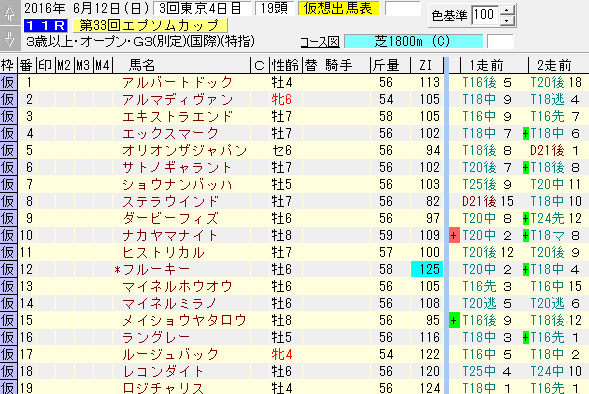Click the up arrow race navigation icon
The height and width of the screenshot is (394, 589).
[x=10, y=12]
